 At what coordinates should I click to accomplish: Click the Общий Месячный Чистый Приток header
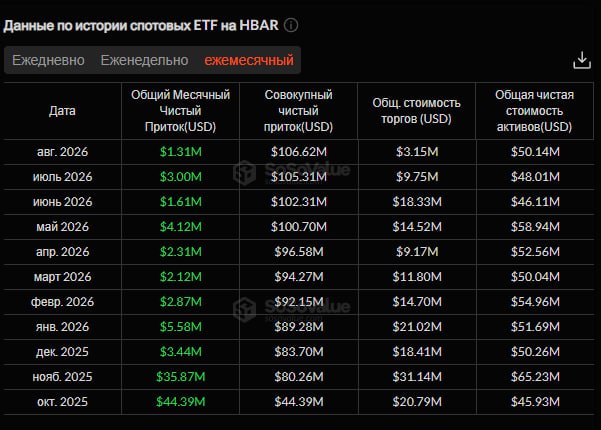(181, 111)
